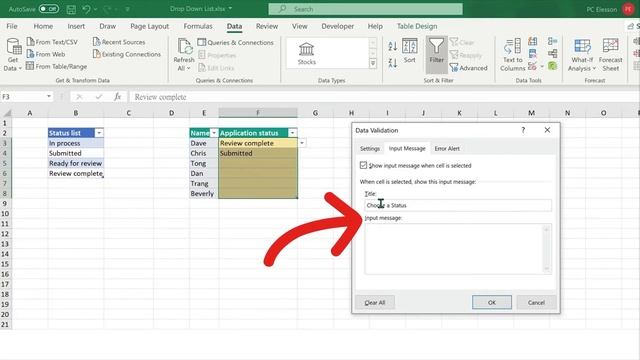Sort A to Z ascending
This screenshot has height=360, width=640.
(x=393, y=46)
